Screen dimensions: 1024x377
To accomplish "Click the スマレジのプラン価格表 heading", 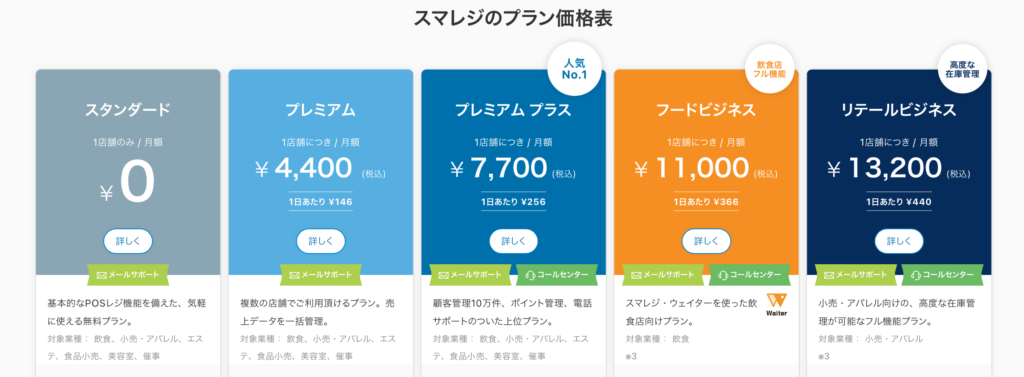I will pyautogui.click(x=513, y=18).
